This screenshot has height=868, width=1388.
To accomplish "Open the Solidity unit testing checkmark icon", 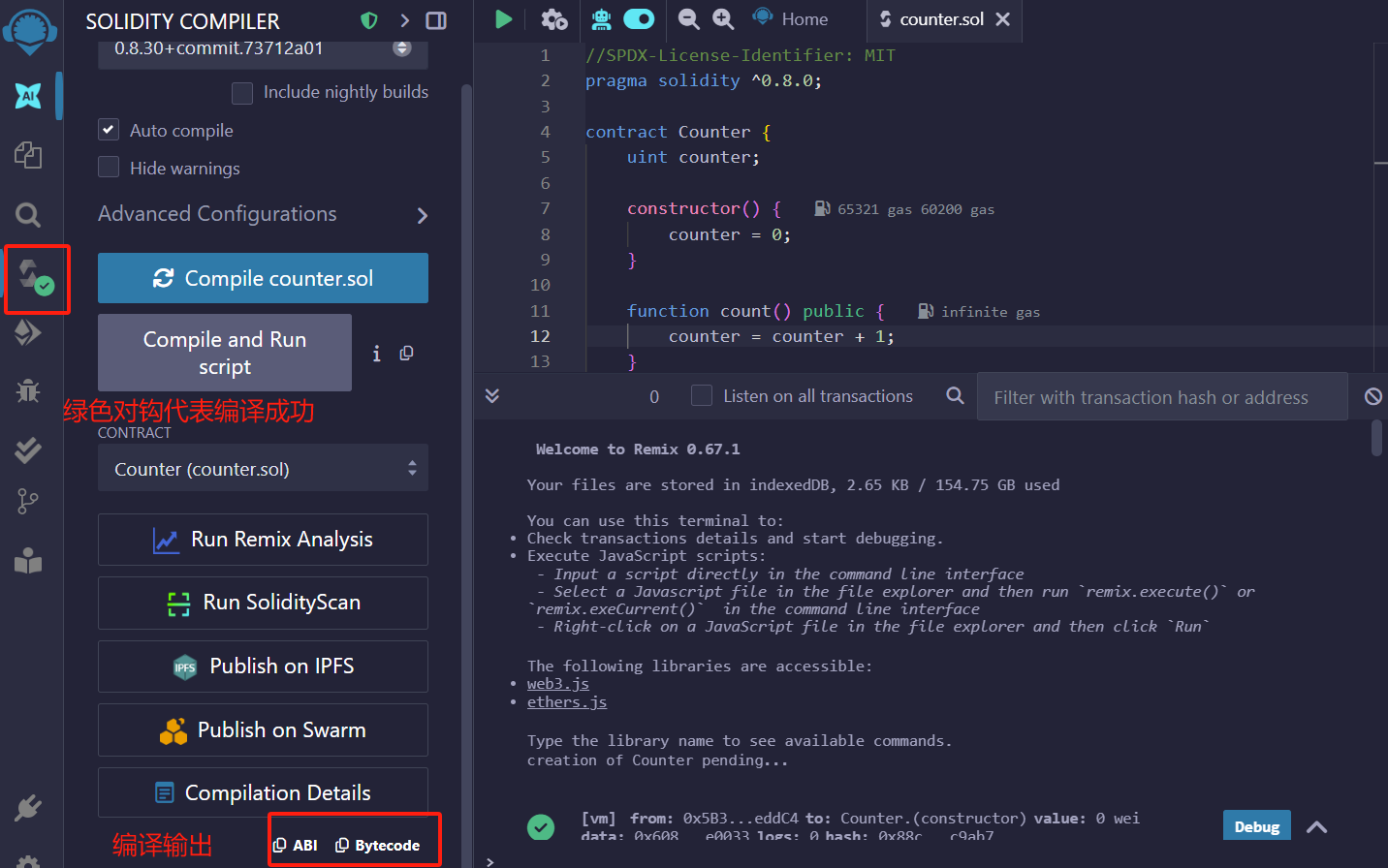I will click(28, 449).
